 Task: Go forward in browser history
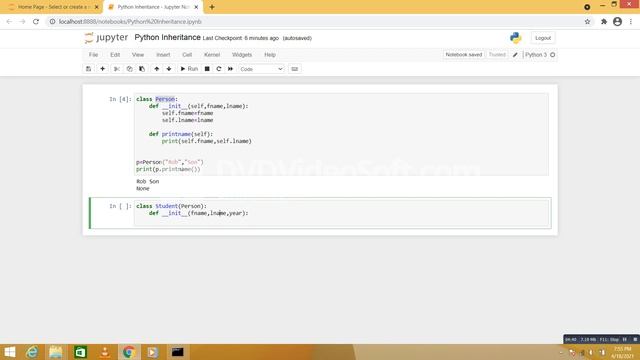[x=22, y=22]
